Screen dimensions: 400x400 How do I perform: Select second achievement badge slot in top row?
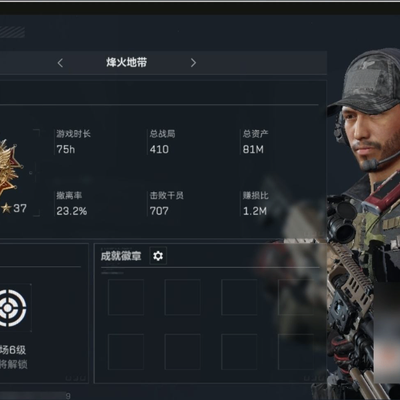pos(183,297)
